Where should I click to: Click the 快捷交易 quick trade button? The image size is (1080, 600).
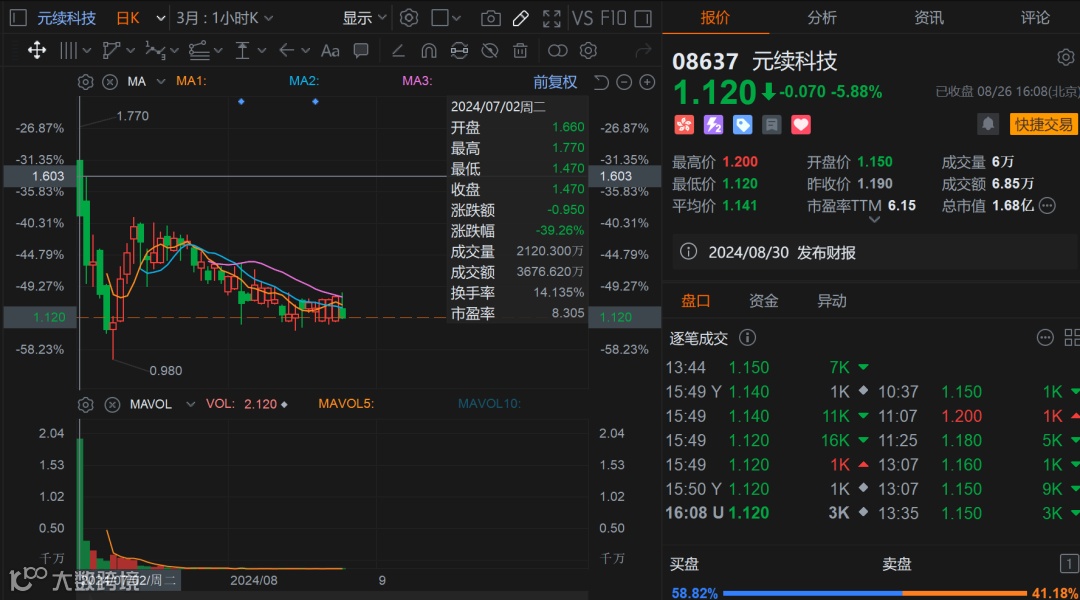1043,124
